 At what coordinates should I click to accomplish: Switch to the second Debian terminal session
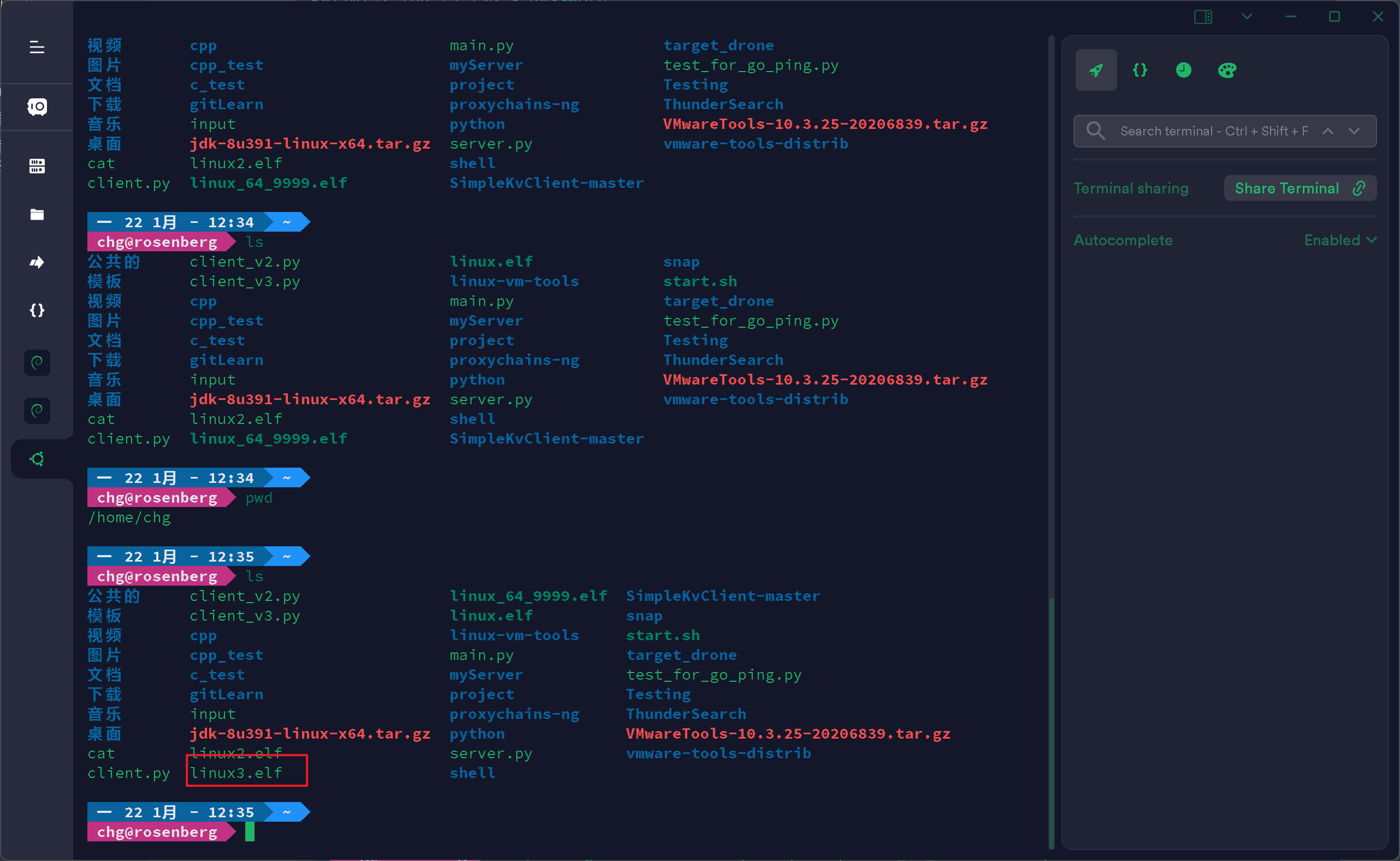click(37, 410)
